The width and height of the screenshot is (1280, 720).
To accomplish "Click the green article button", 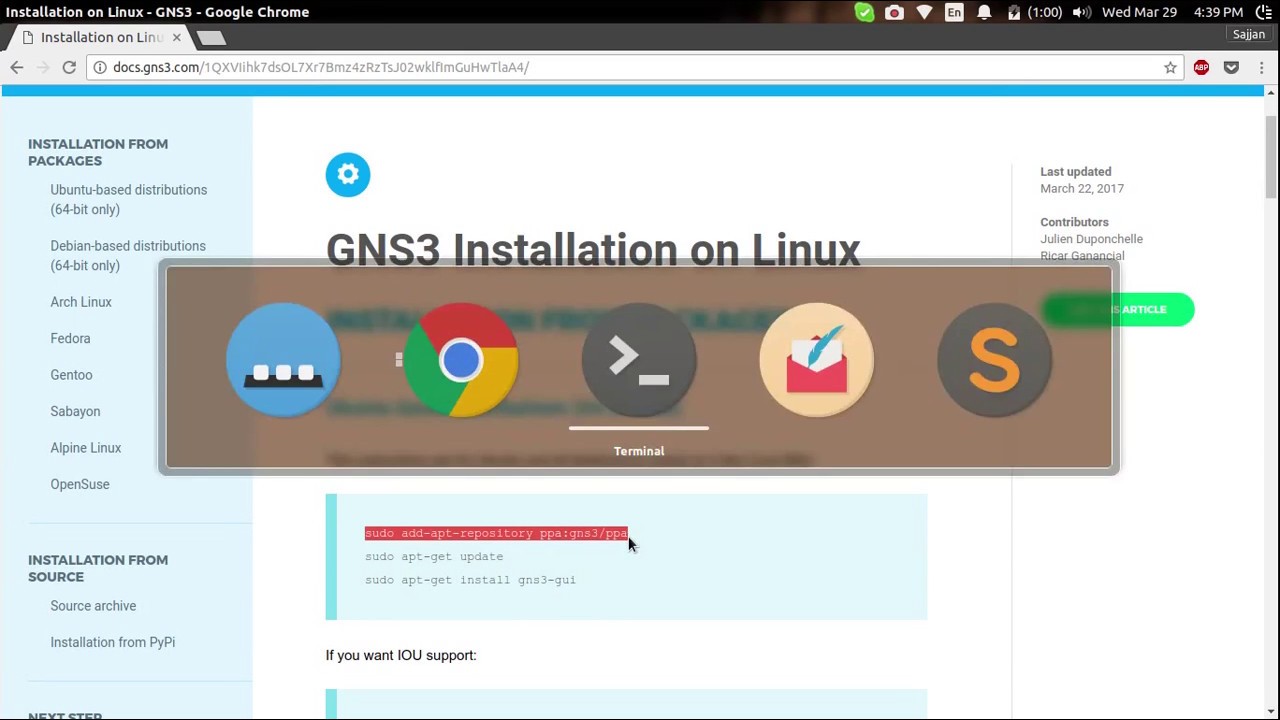I will [x=1117, y=309].
